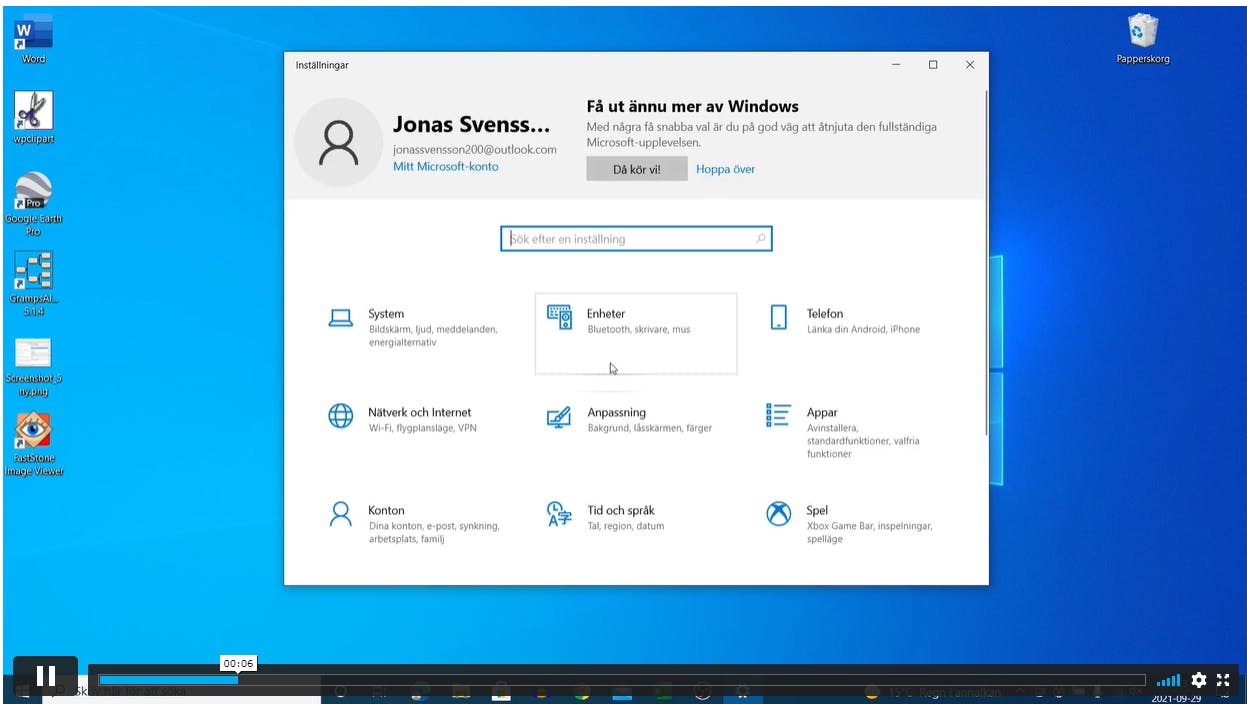Open the Spel Xbox icon
Image resolution: width=1247 pixels, height=704 pixels.
[779, 514]
